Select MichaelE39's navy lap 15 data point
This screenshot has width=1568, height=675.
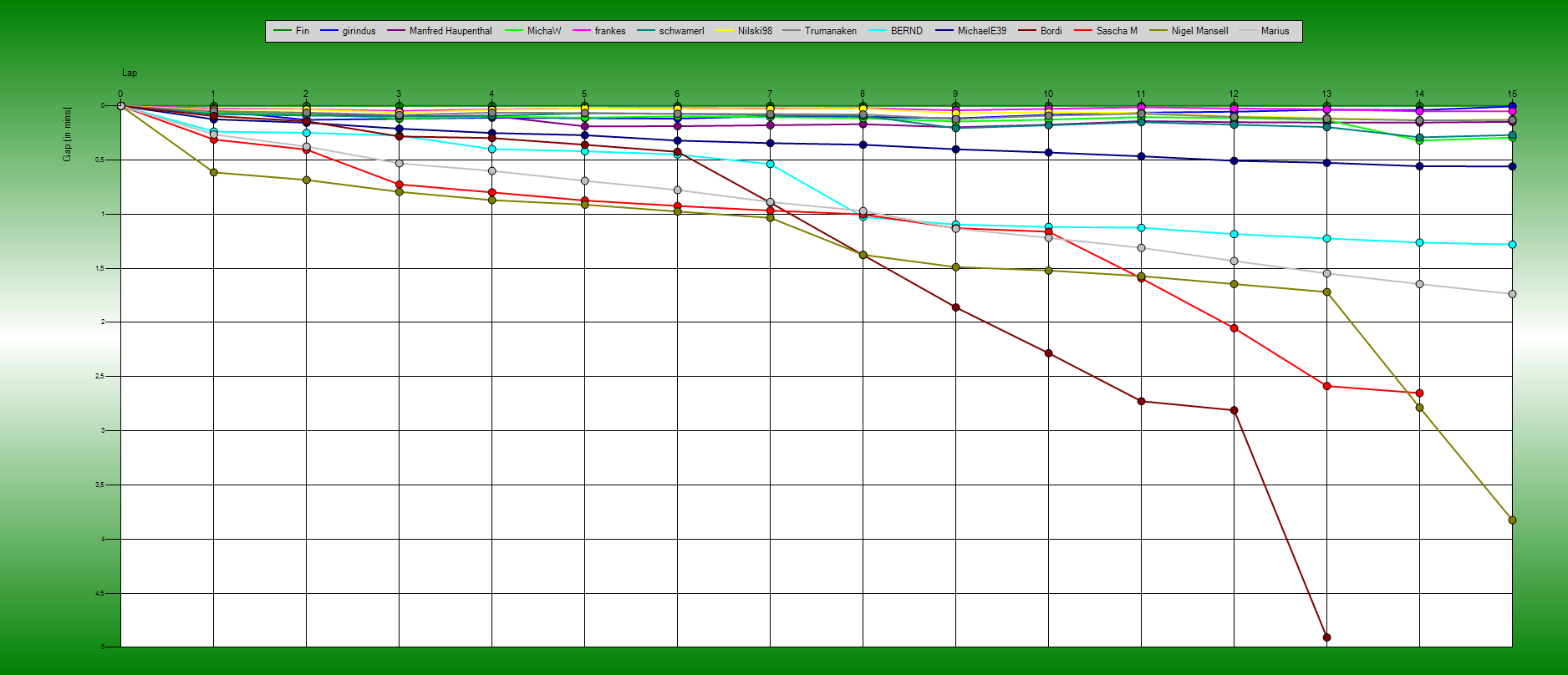pyautogui.click(x=1512, y=166)
